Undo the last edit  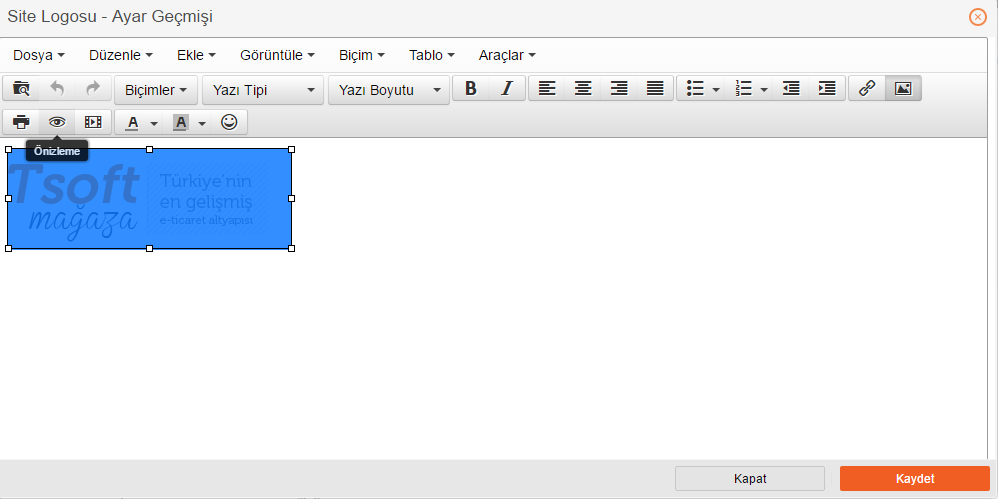click(57, 89)
